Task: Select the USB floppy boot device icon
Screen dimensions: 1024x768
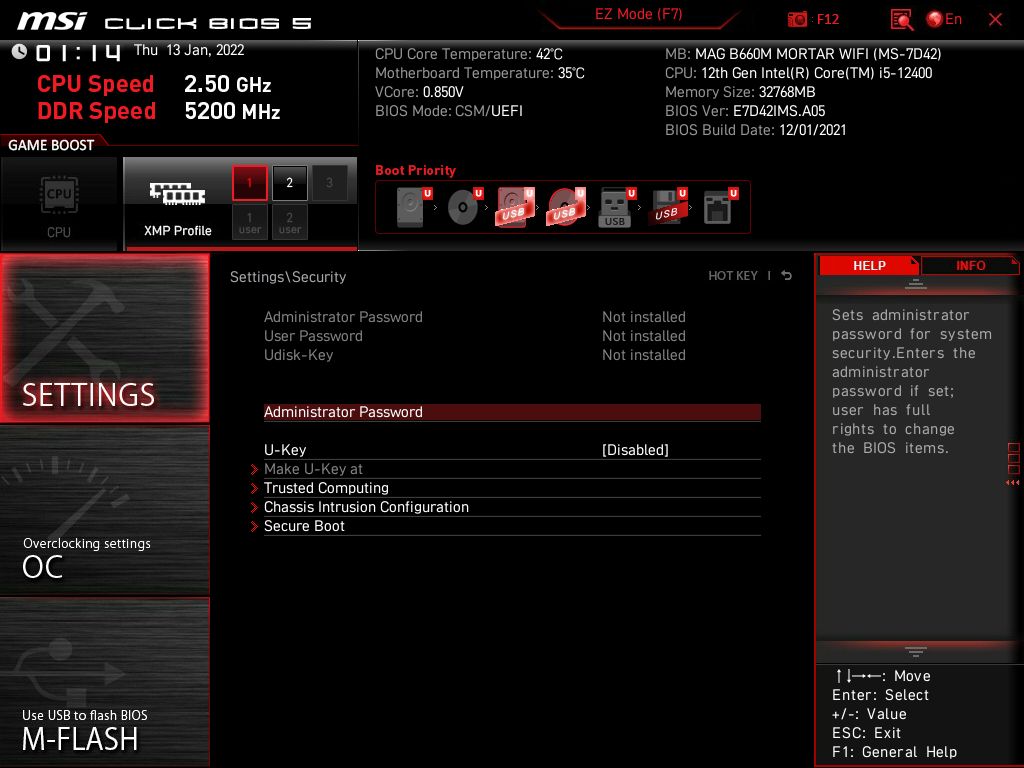Action: pyautogui.click(x=668, y=207)
